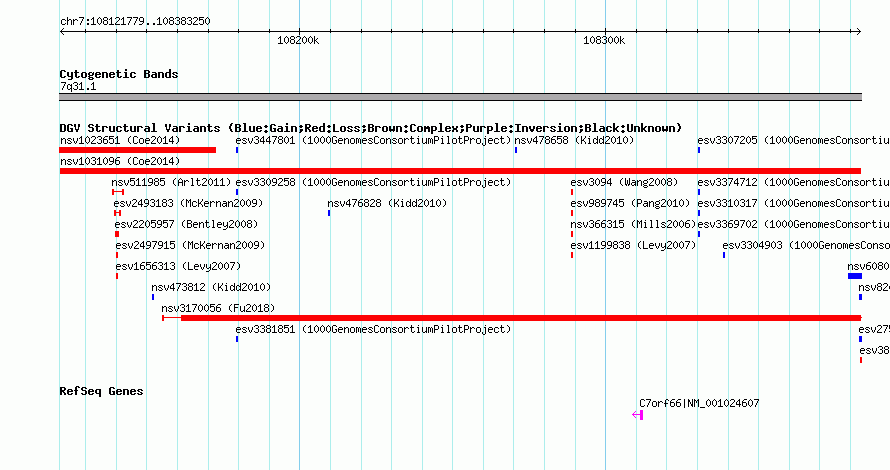Image resolution: width=890 pixels, height=470 pixels.
Task: Click the nsv1031096 (Coe2014) variant label
Action: [x=120, y=161]
